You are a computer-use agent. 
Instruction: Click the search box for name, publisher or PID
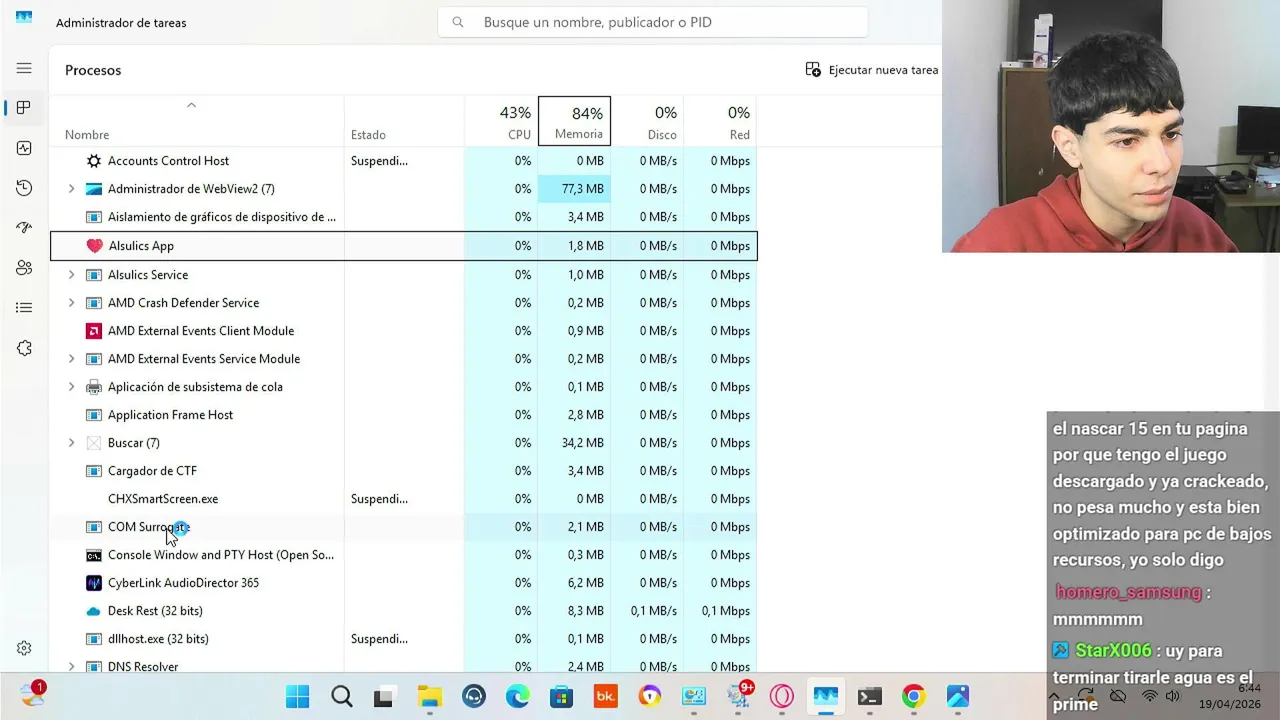click(x=653, y=22)
